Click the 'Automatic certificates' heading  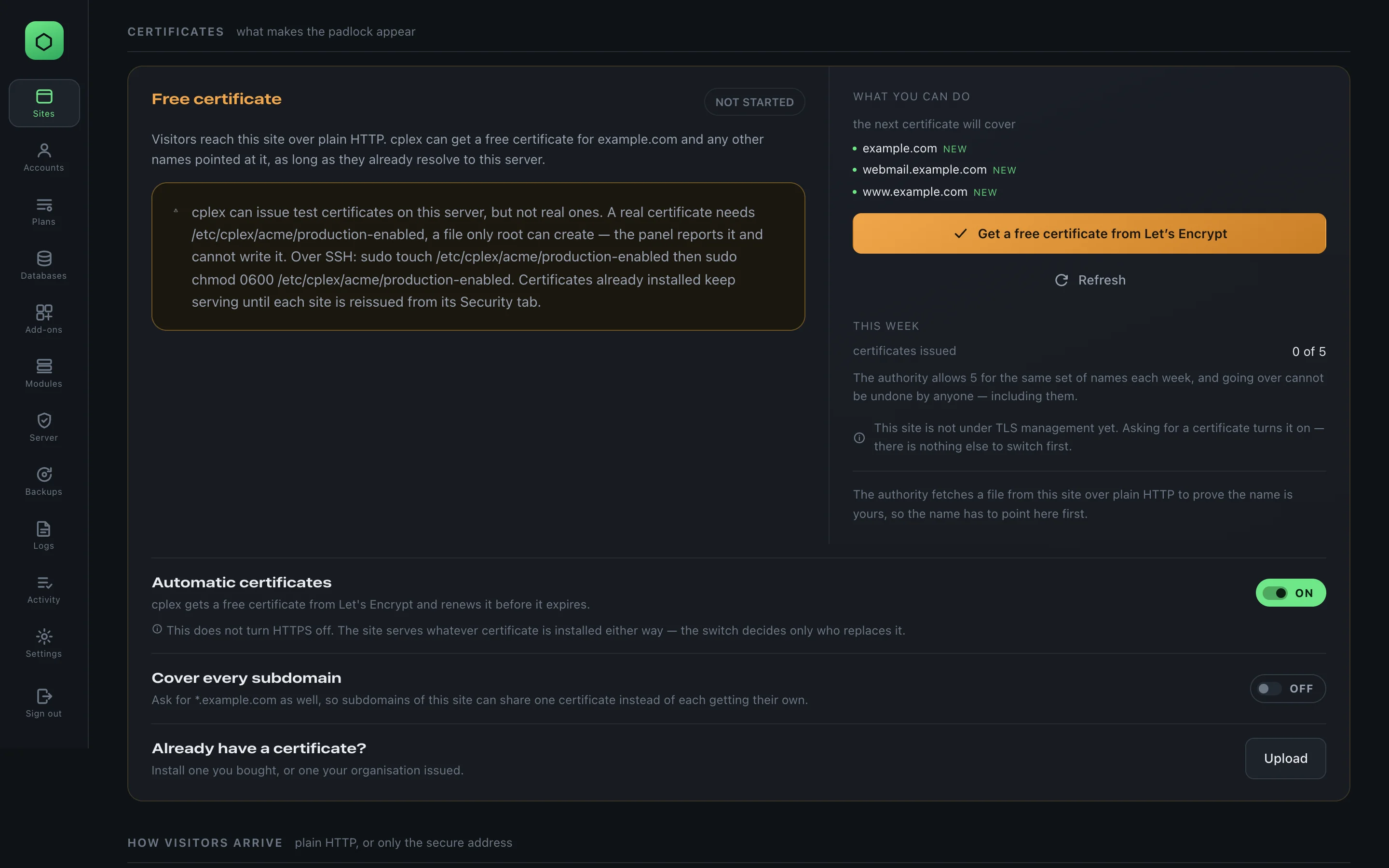coord(242,583)
